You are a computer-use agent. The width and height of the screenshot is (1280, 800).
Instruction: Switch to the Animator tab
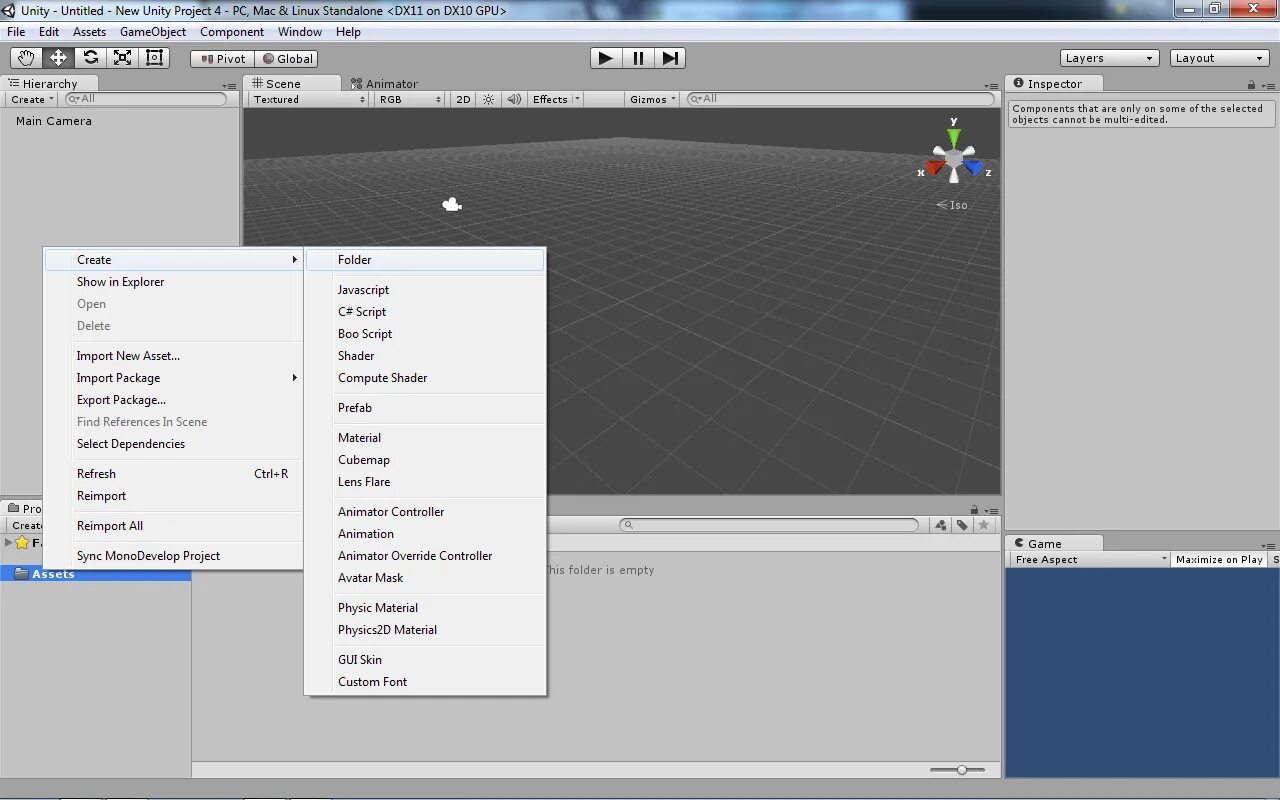coord(385,84)
